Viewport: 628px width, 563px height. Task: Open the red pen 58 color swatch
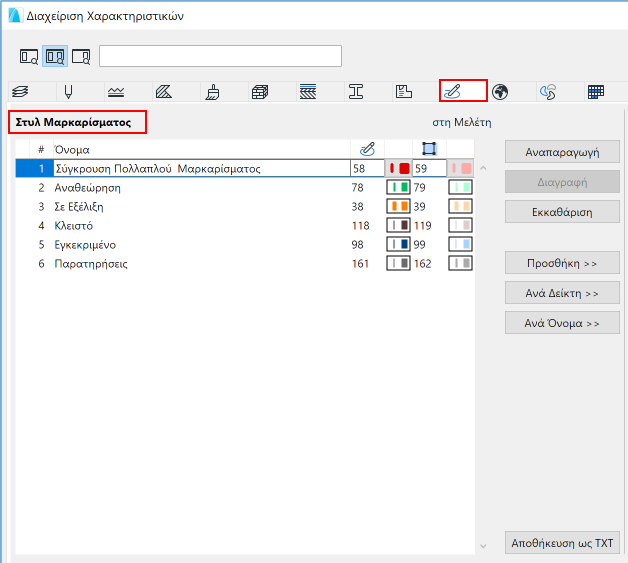tap(399, 168)
